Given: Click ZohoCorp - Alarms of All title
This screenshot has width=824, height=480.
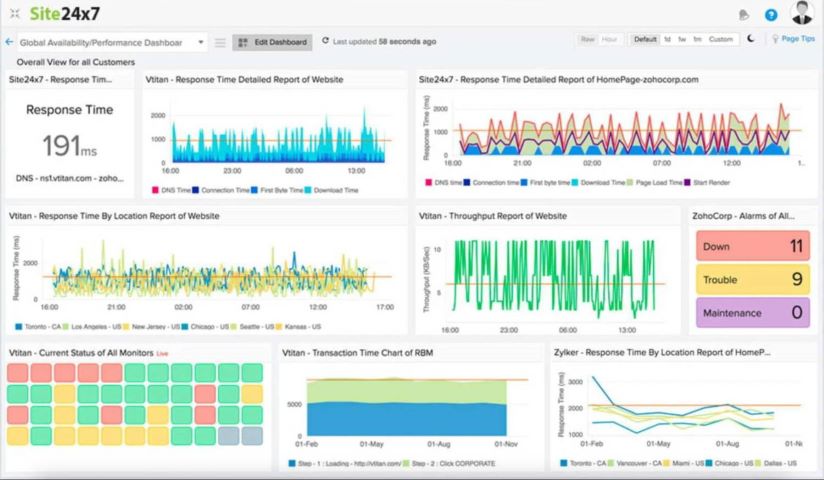Looking at the screenshot, I should (743, 216).
